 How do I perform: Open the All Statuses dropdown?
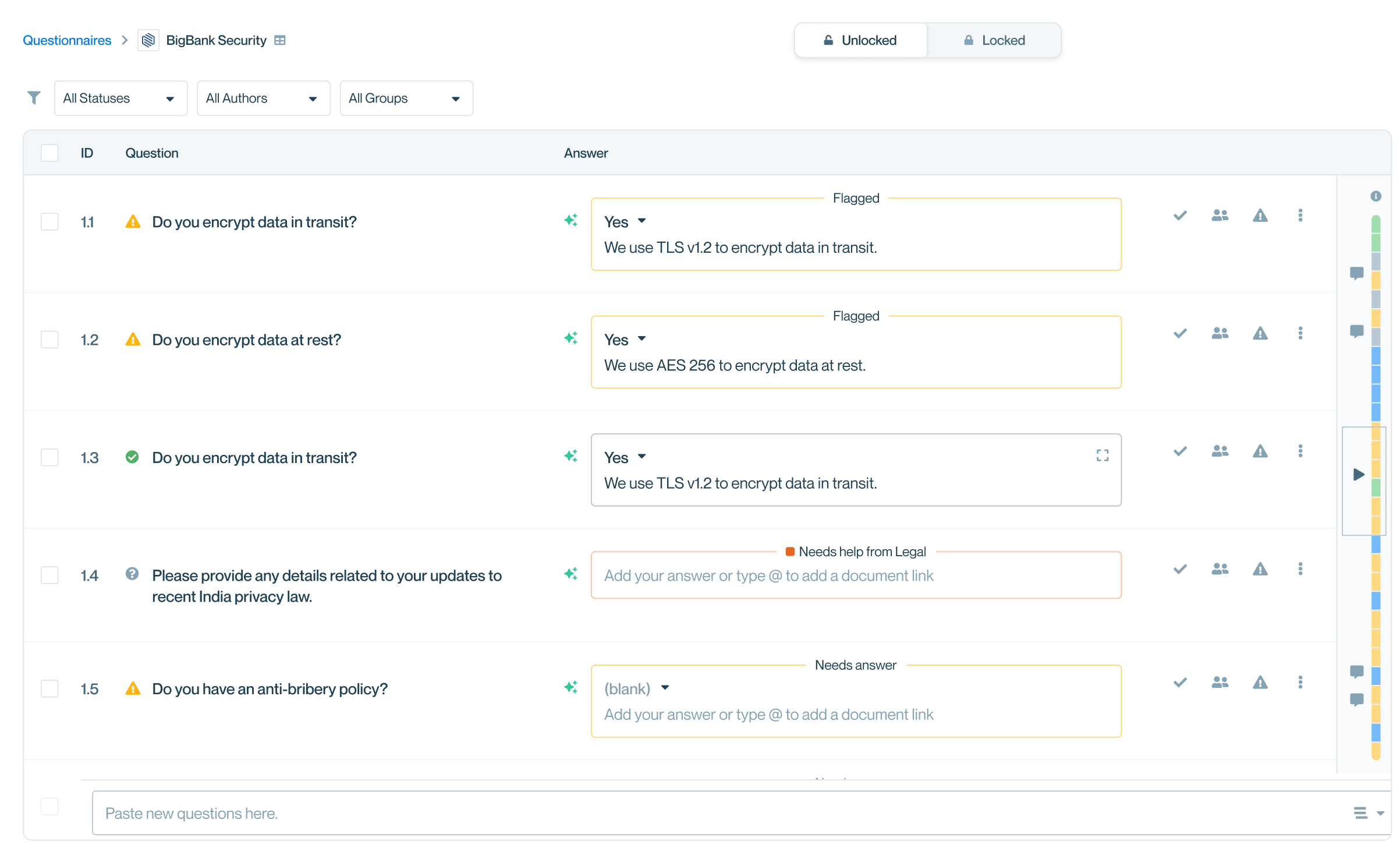[x=120, y=98]
